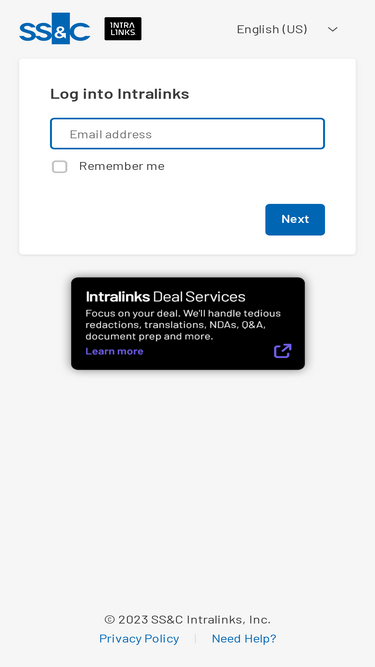
Task: Click the divider between Privacy Policy and Need Help
Action: click(195, 638)
